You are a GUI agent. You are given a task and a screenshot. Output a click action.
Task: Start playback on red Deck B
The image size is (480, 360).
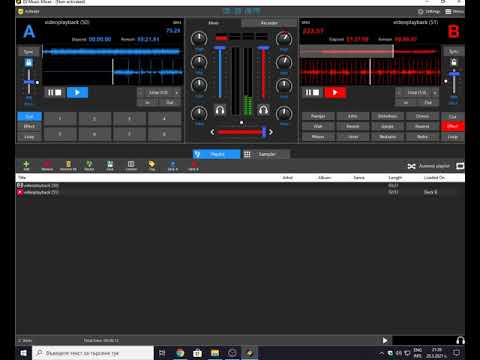pyautogui.click(x=335, y=92)
